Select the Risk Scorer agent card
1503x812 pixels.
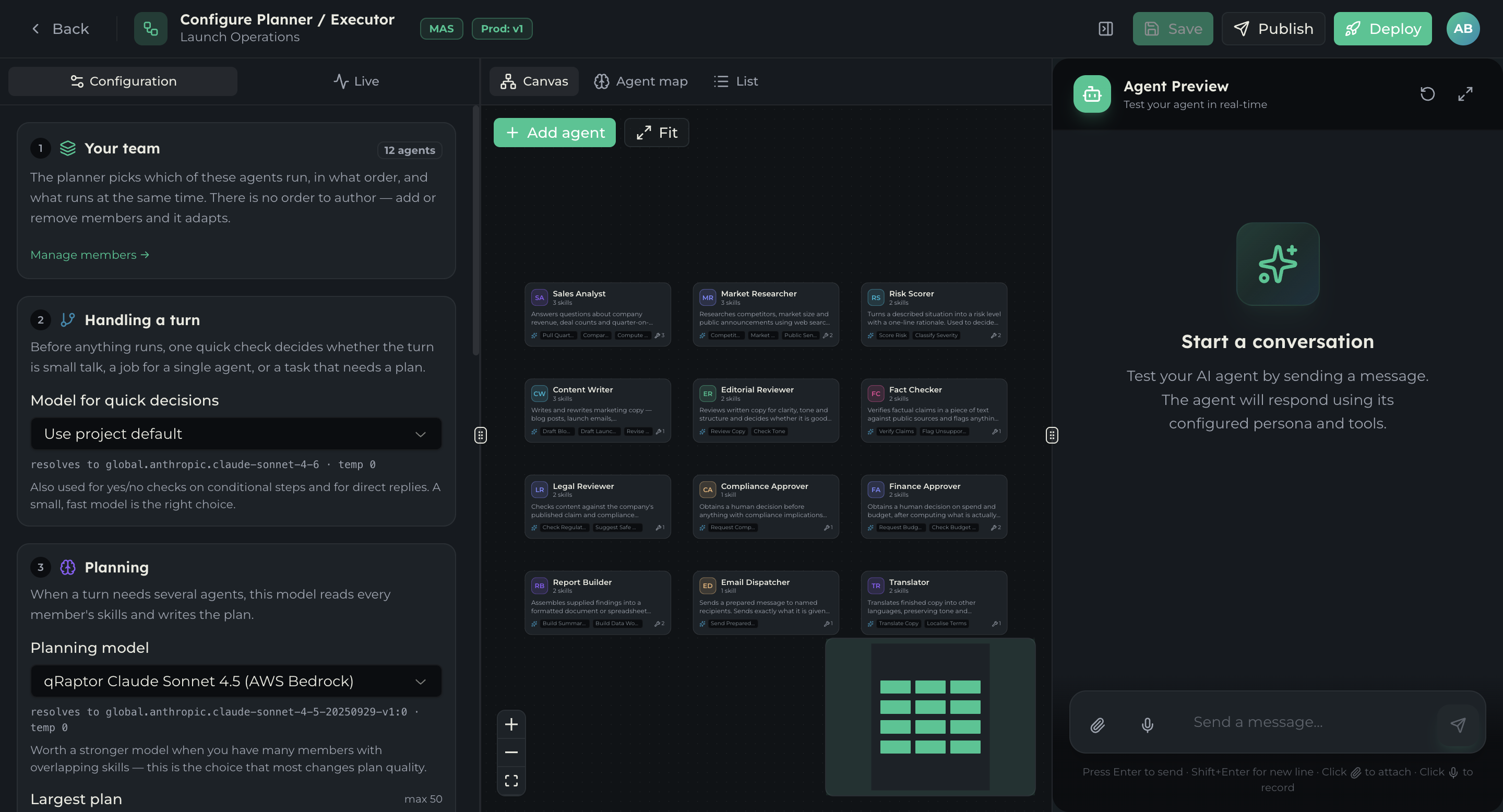934,315
